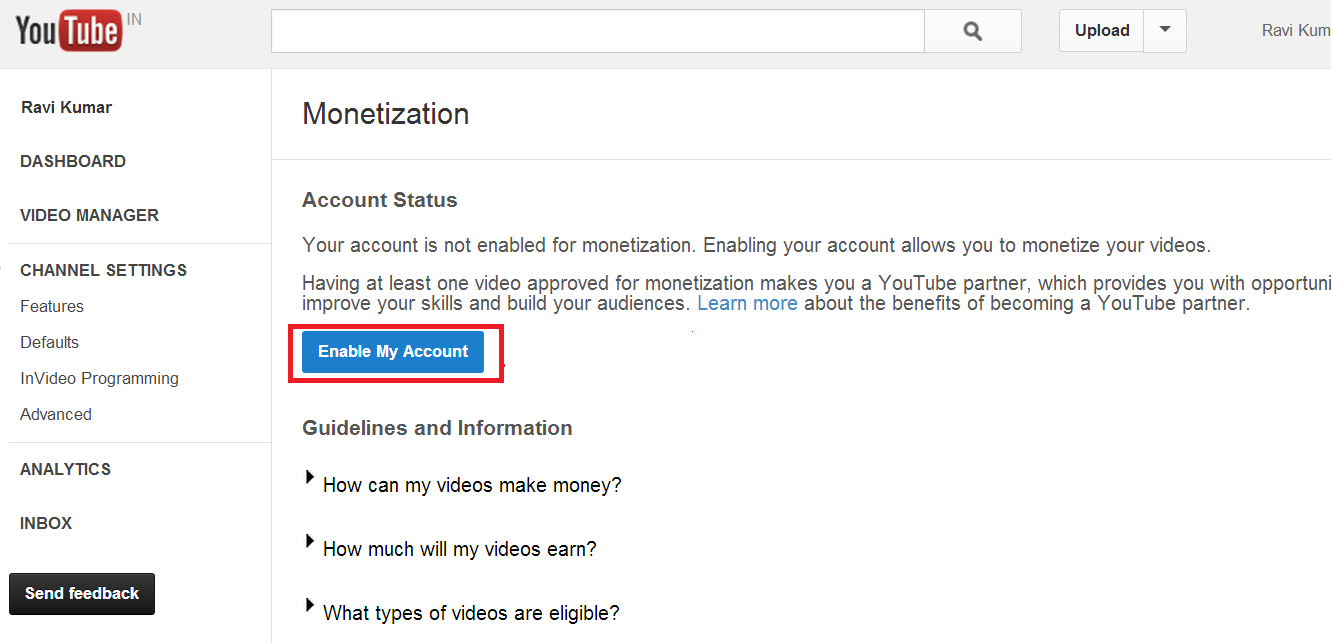Screen dimensions: 1331x643
Task: Click the Guidelines and Information heading
Action: 437,428
